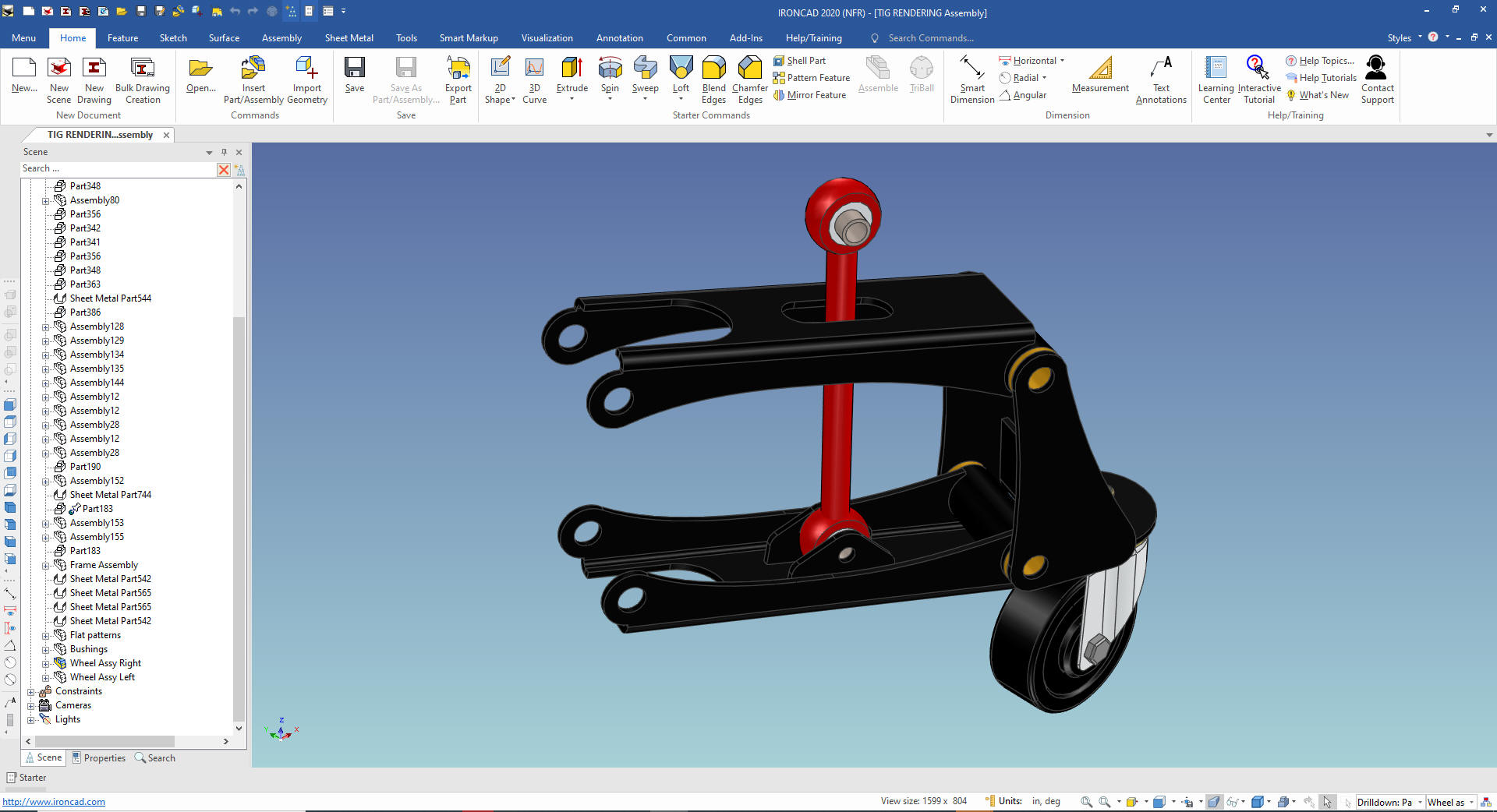
Task: Click in the Search Commands field
Action: [930, 38]
